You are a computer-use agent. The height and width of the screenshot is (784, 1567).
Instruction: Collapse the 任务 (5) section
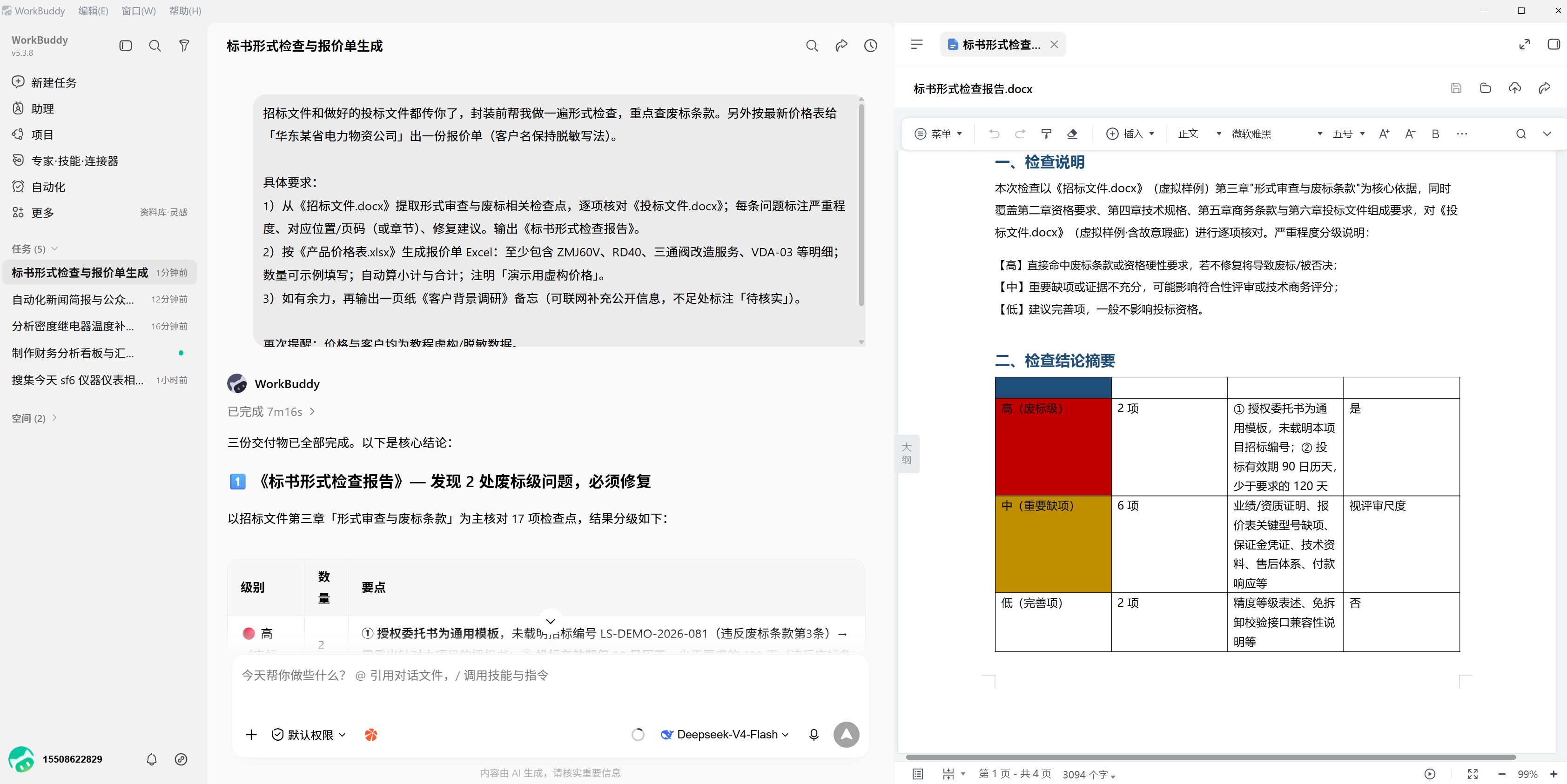click(35, 249)
